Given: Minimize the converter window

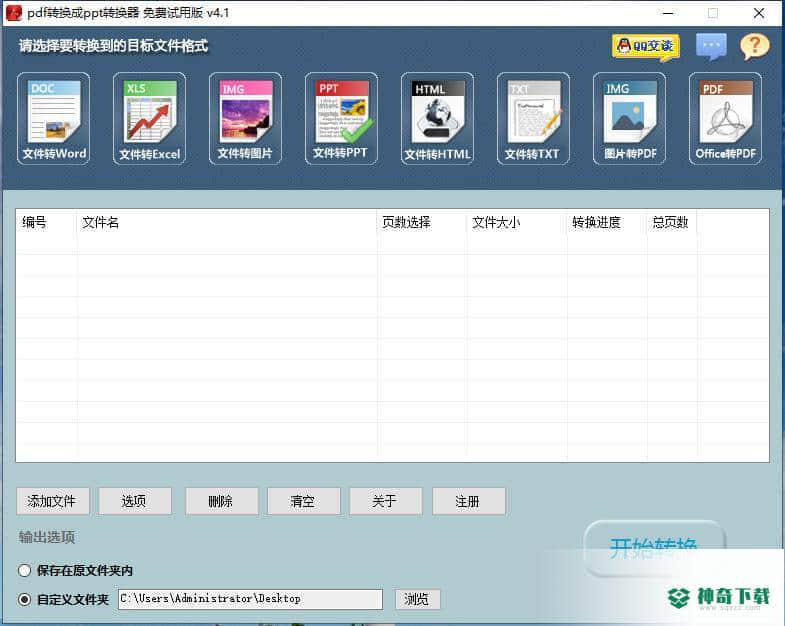Looking at the screenshot, I should (x=668, y=13).
